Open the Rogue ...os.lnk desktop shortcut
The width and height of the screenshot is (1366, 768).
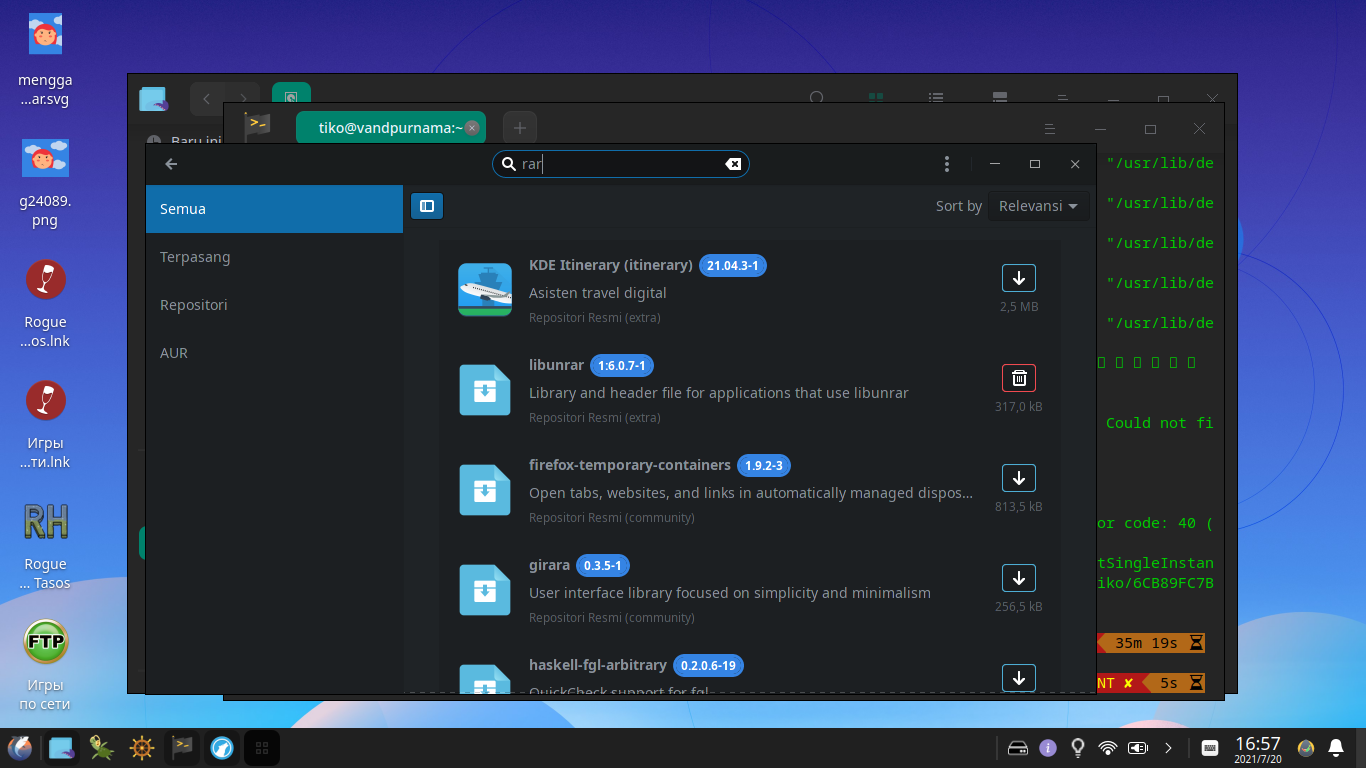coord(45,303)
